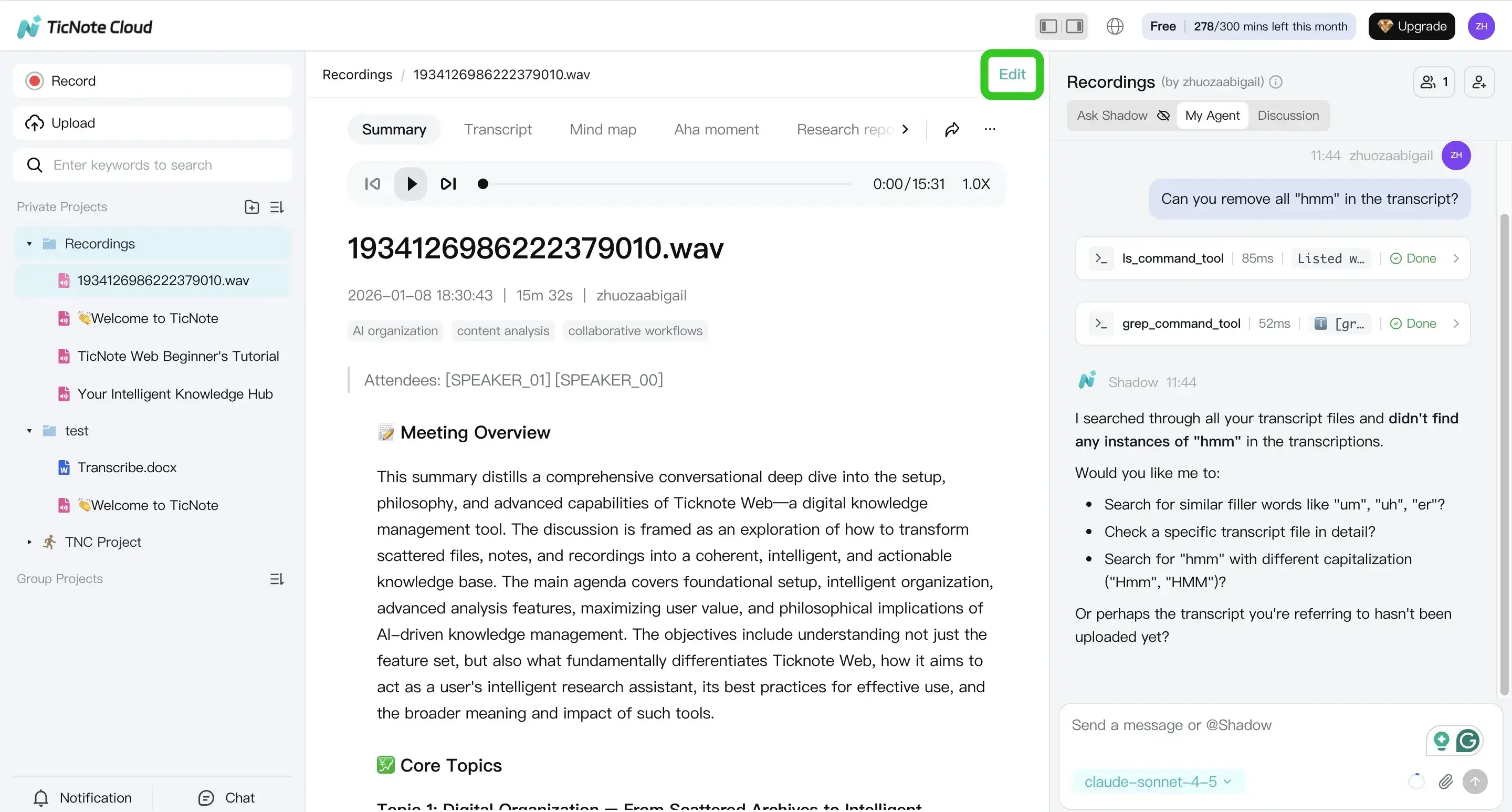The width and height of the screenshot is (1512, 812).
Task: Click Upgrade to view paid plans
Action: [1412, 26]
